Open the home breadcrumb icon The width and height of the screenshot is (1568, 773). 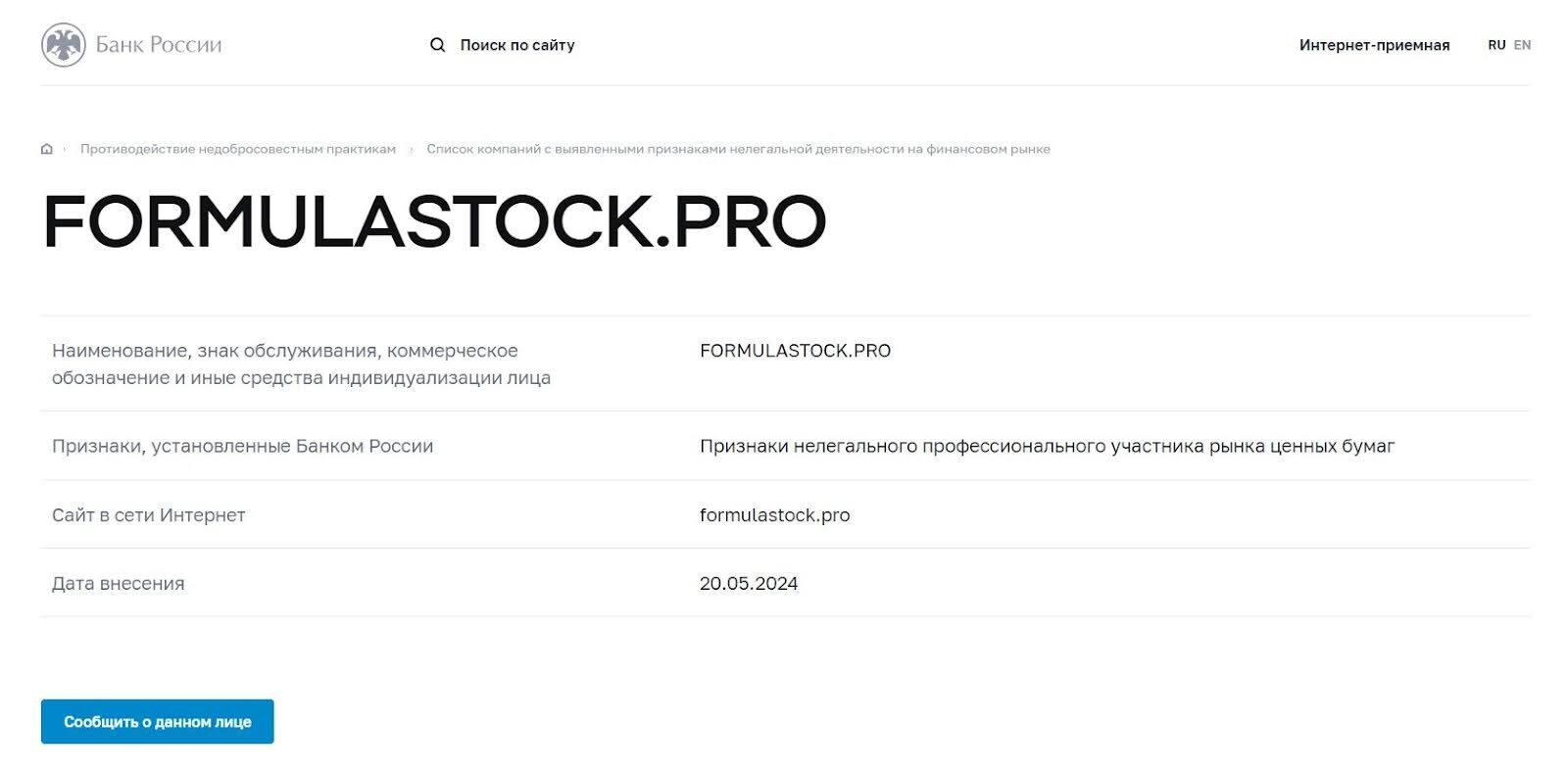(46, 149)
